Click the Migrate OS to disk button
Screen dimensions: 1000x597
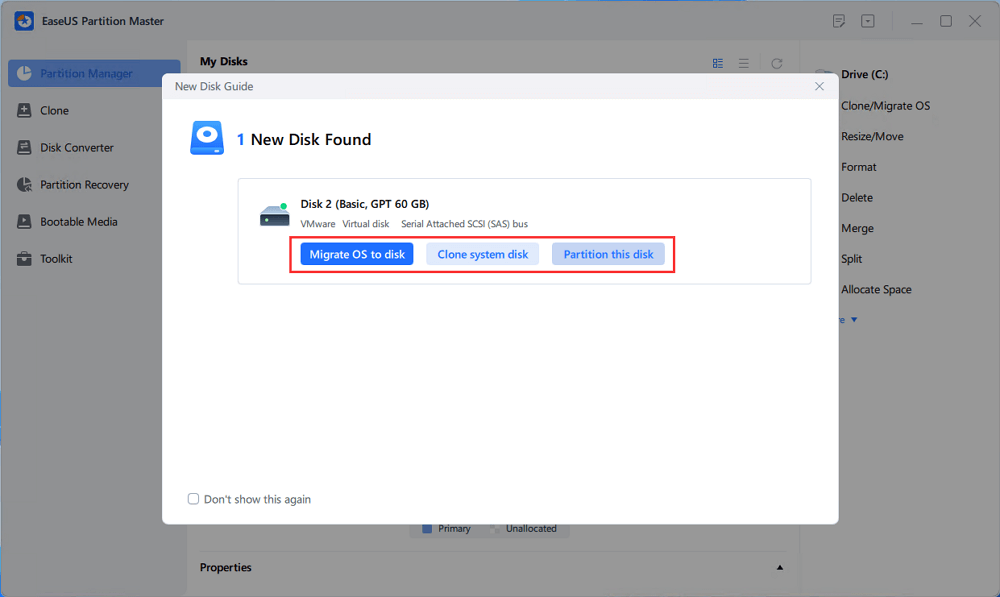357,254
